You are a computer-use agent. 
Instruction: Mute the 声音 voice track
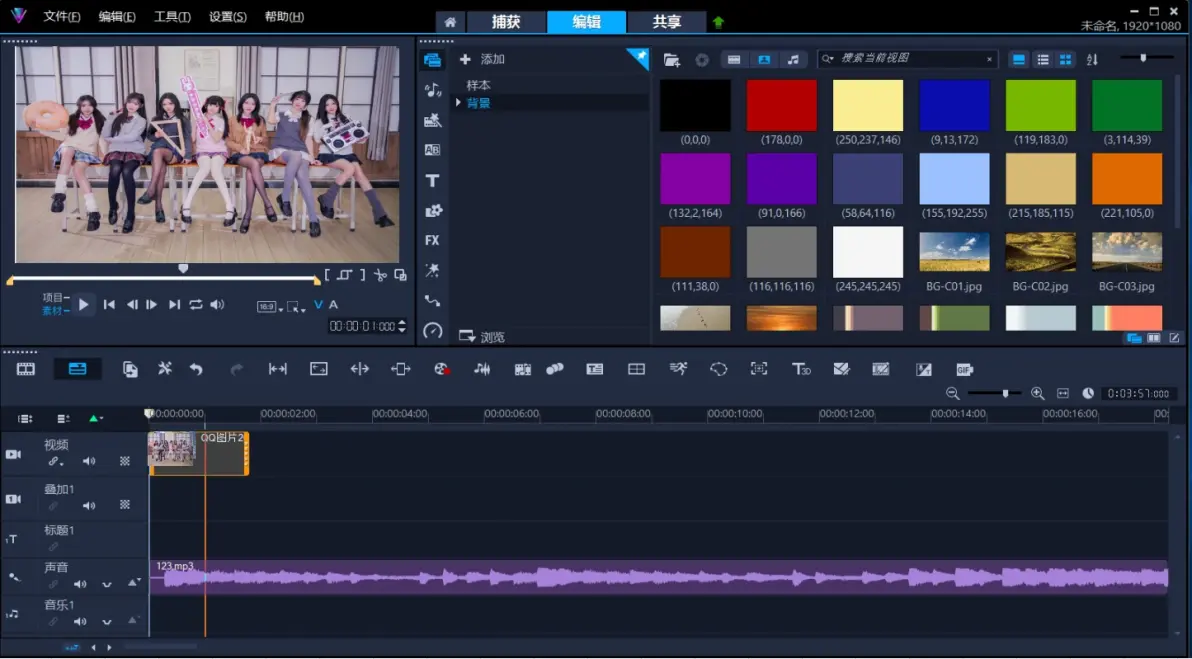80,584
